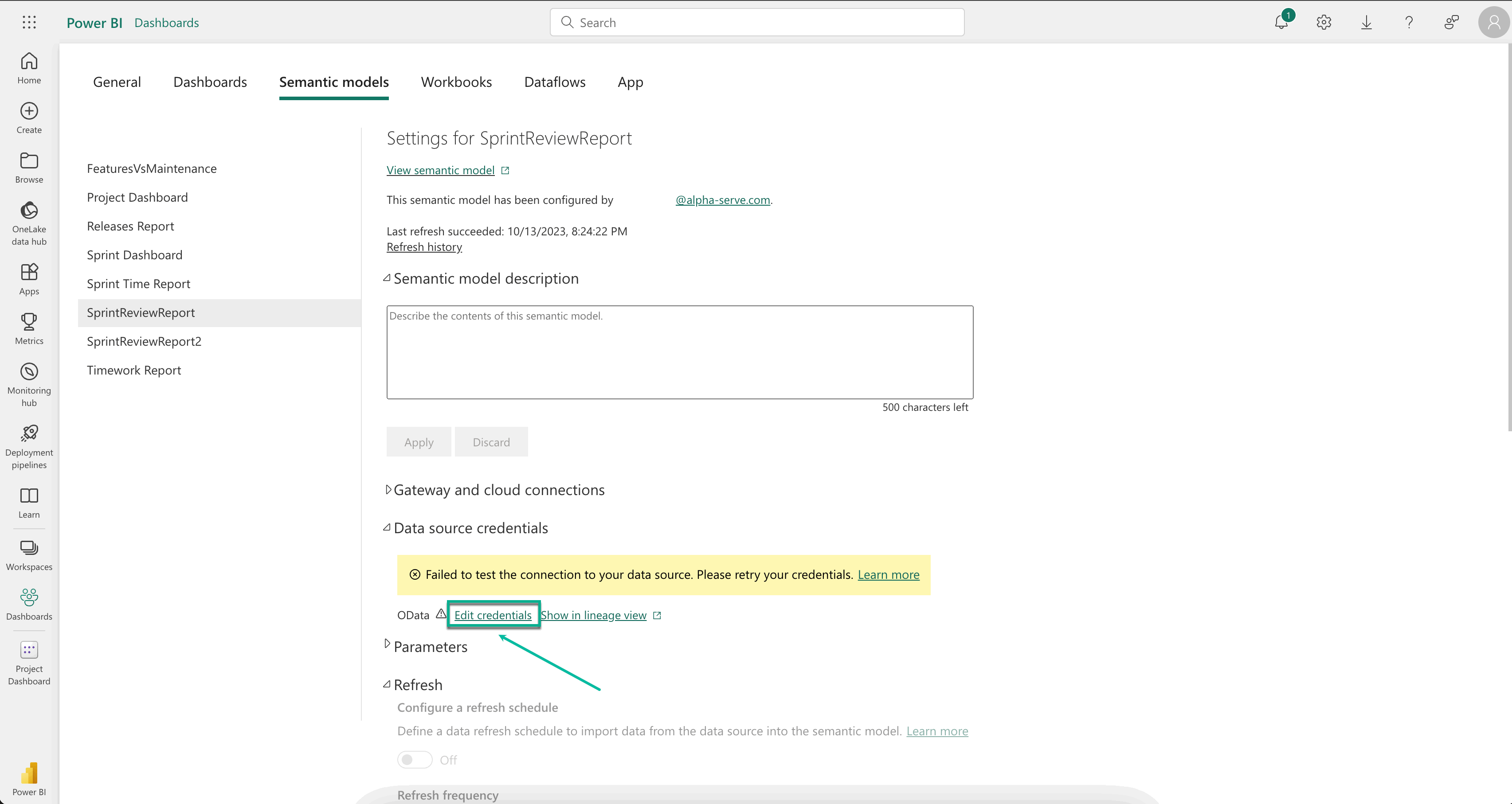1512x804 pixels.
Task: Open the Refresh history link
Action: (x=424, y=247)
